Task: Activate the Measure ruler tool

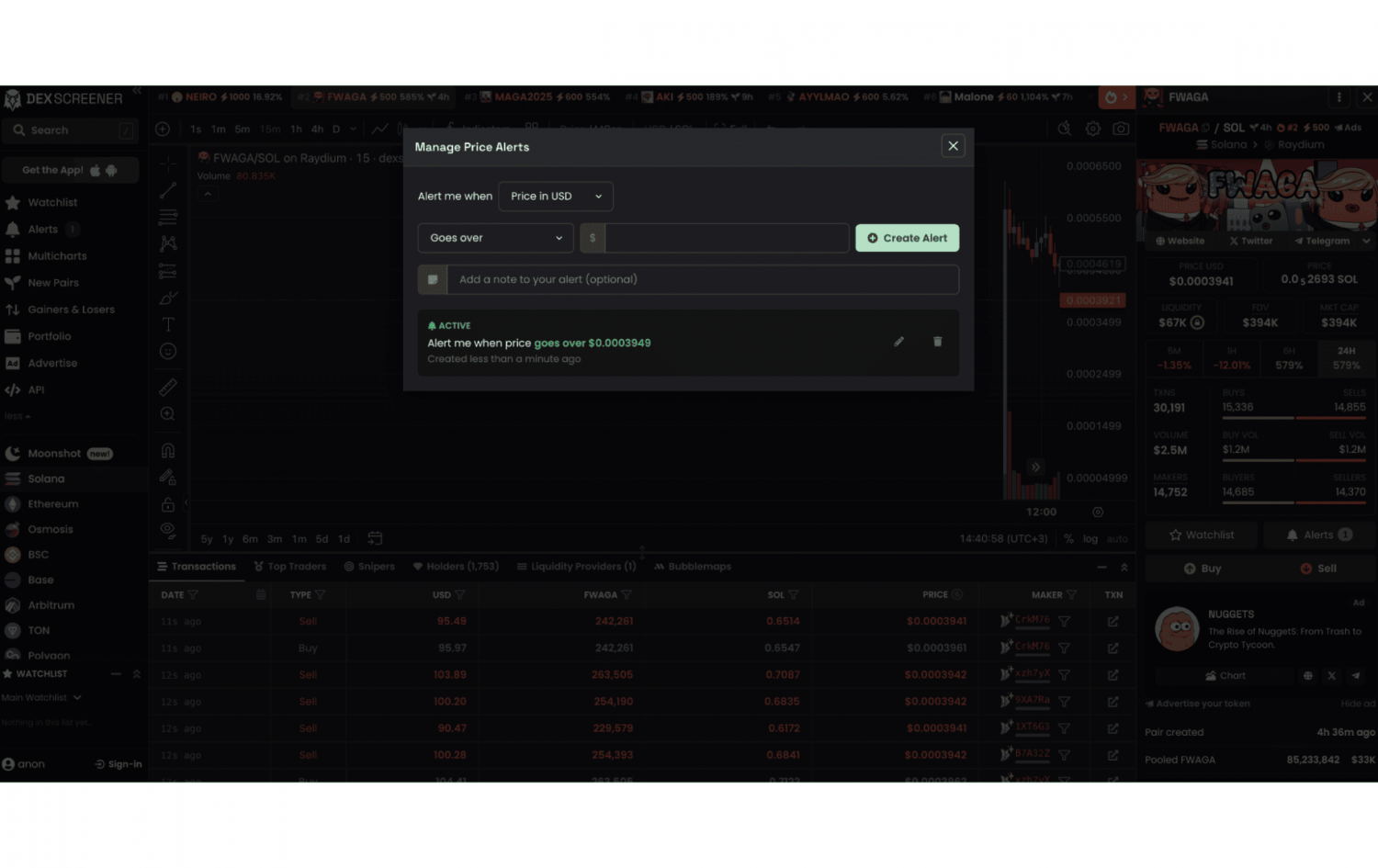Action: coord(168,386)
